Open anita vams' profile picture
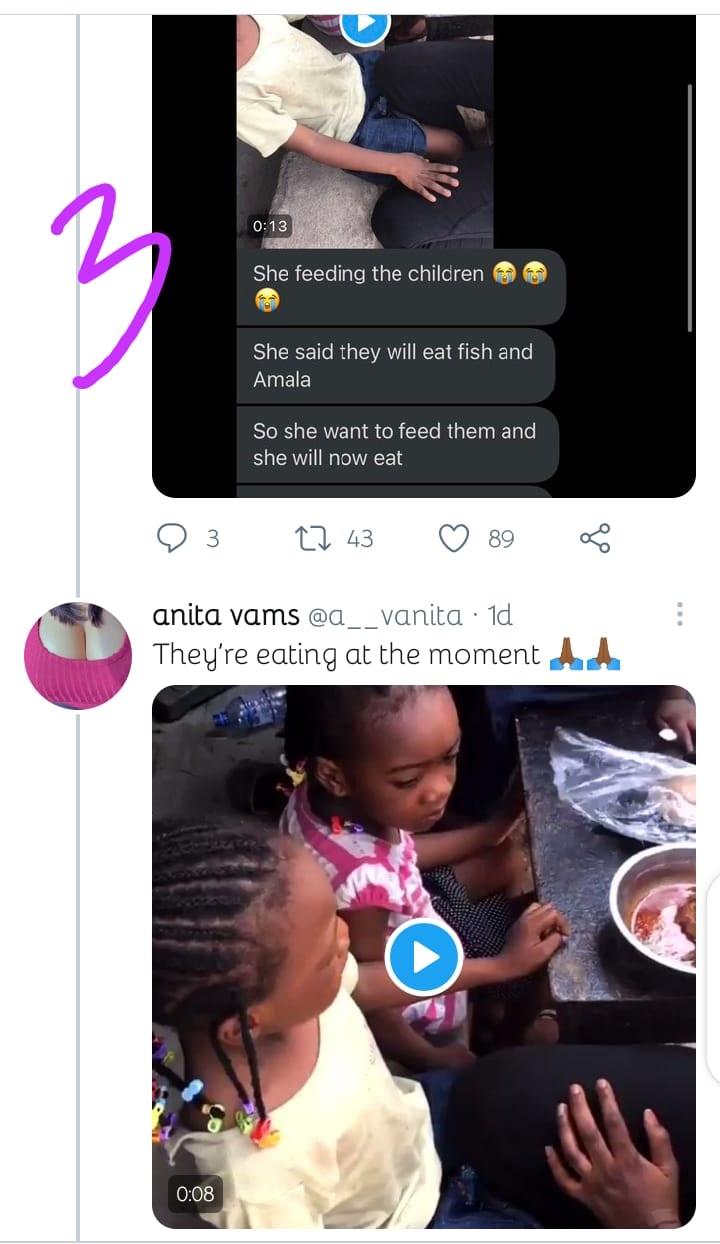This screenshot has width=720, height=1244. 78,656
